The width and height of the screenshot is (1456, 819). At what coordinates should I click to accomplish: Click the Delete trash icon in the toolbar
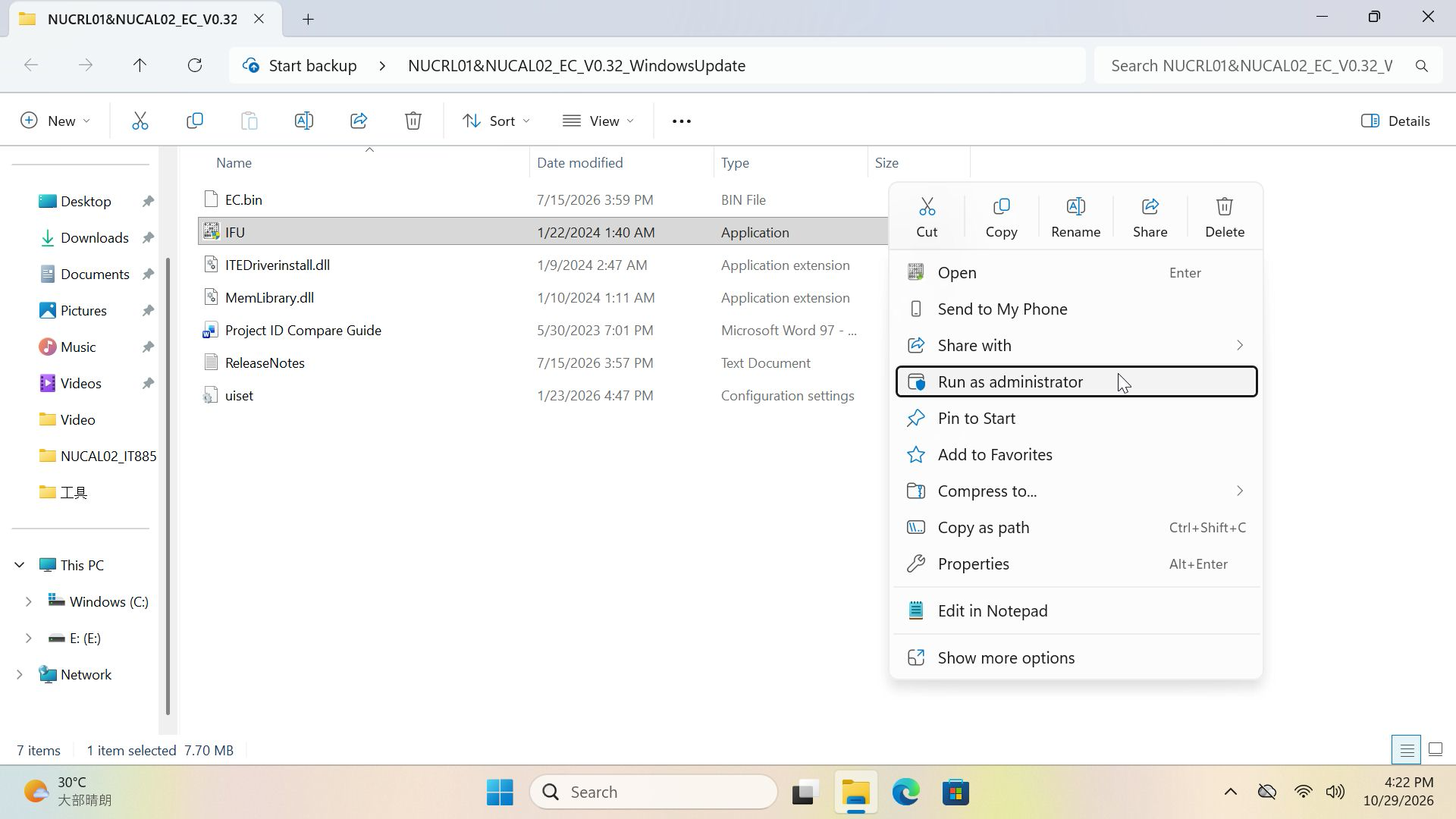click(413, 121)
